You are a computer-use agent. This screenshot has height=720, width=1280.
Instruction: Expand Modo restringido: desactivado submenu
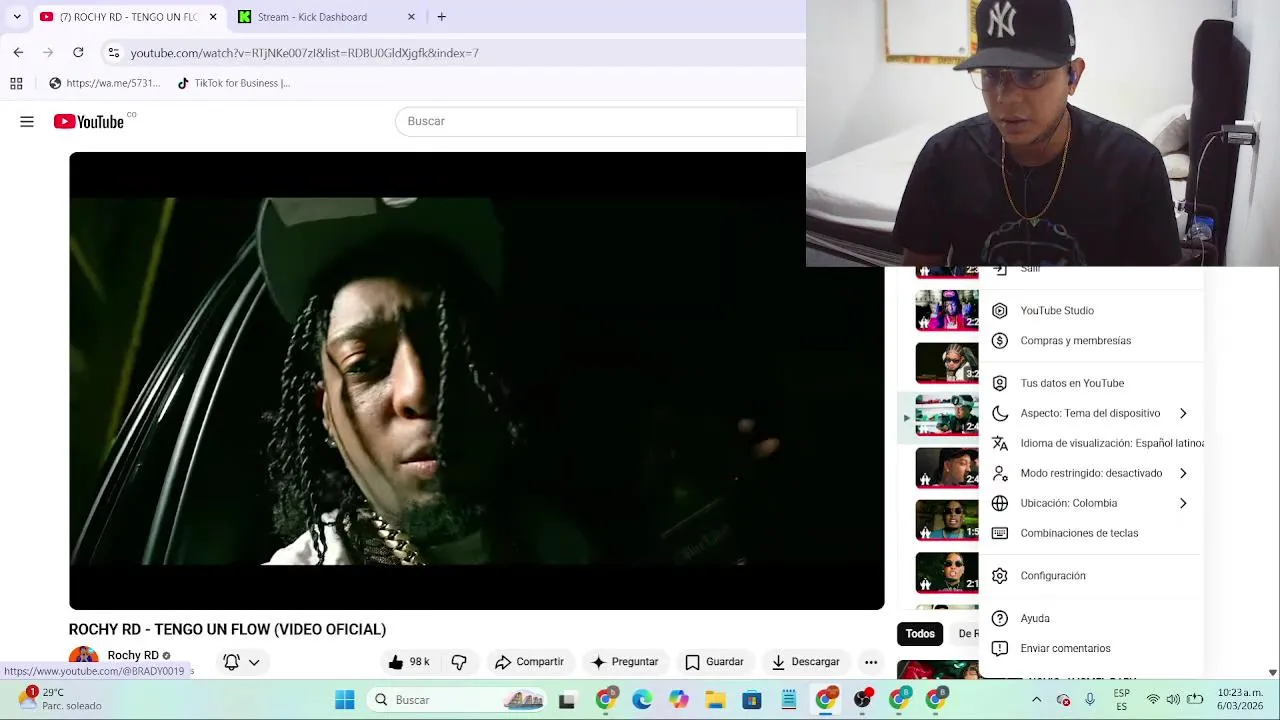pyautogui.click(x=1091, y=473)
